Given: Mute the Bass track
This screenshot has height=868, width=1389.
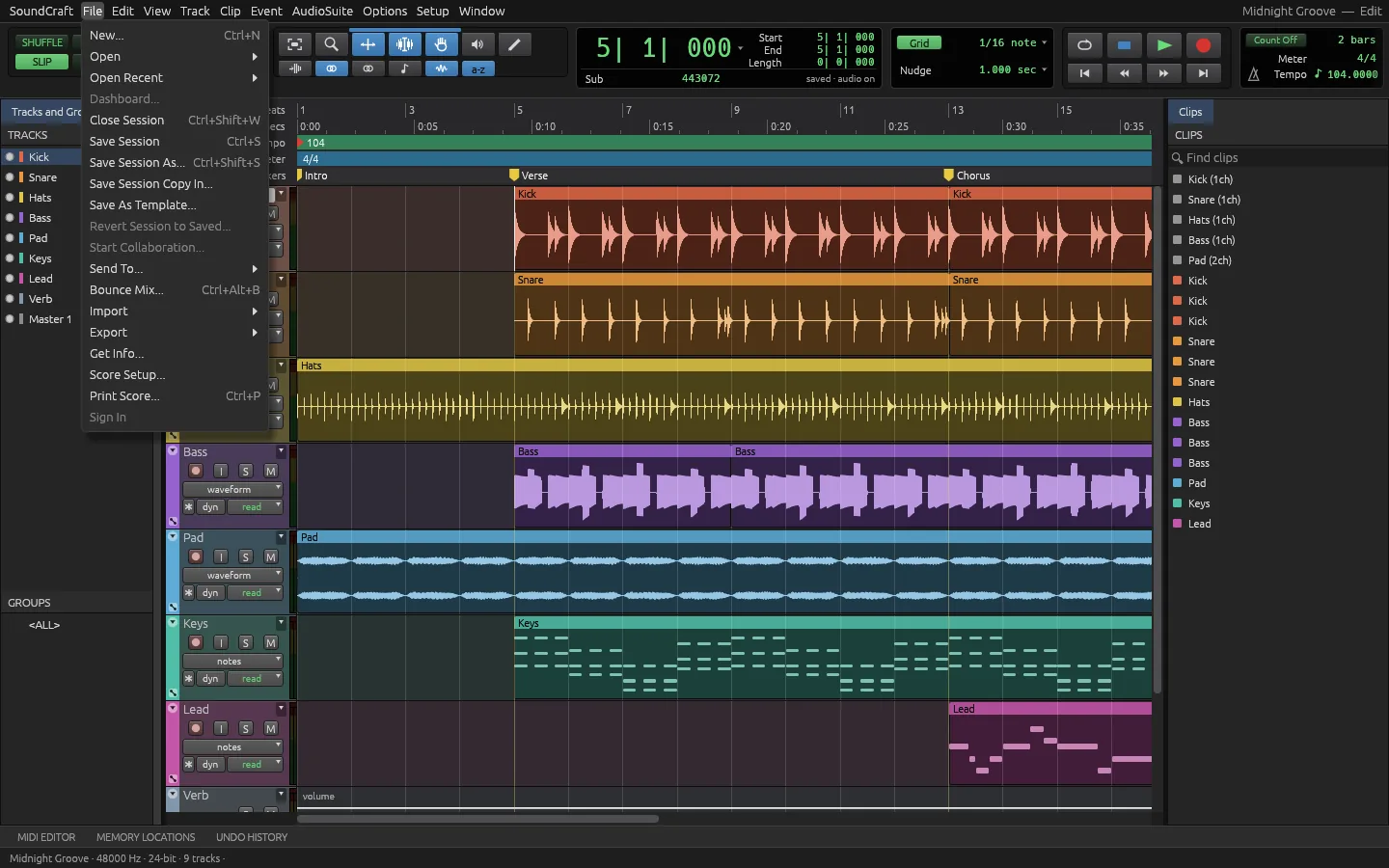Looking at the screenshot, I should click(271, 471).
